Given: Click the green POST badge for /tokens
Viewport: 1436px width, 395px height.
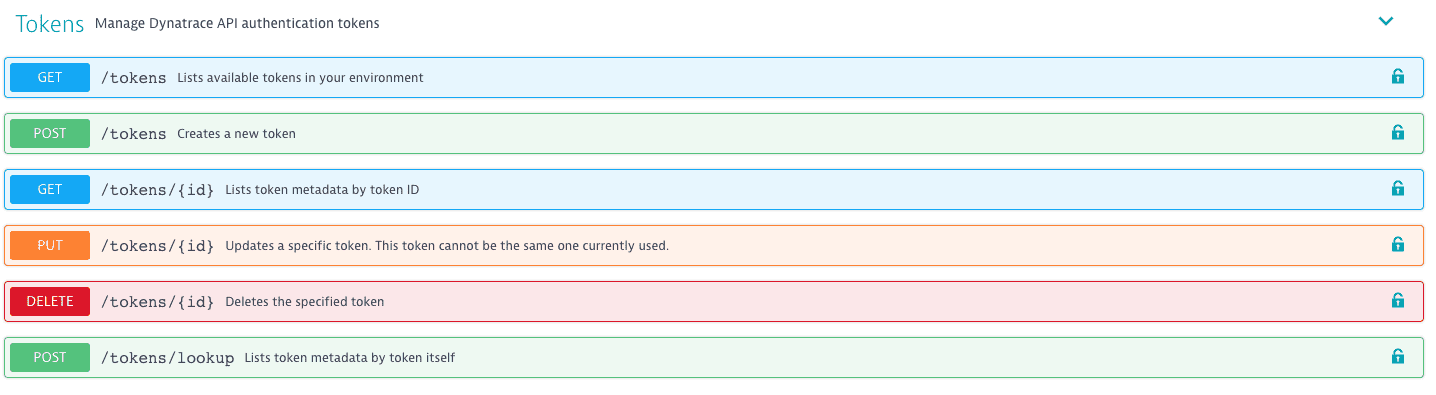Looking at the screenshot, I should [50, 133].
